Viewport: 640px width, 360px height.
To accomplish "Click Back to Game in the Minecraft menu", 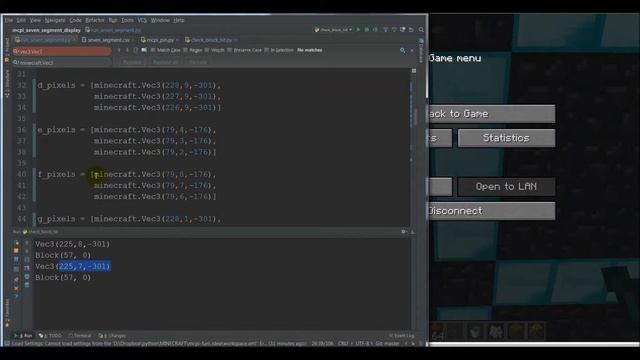I will [x=491, y=114].
